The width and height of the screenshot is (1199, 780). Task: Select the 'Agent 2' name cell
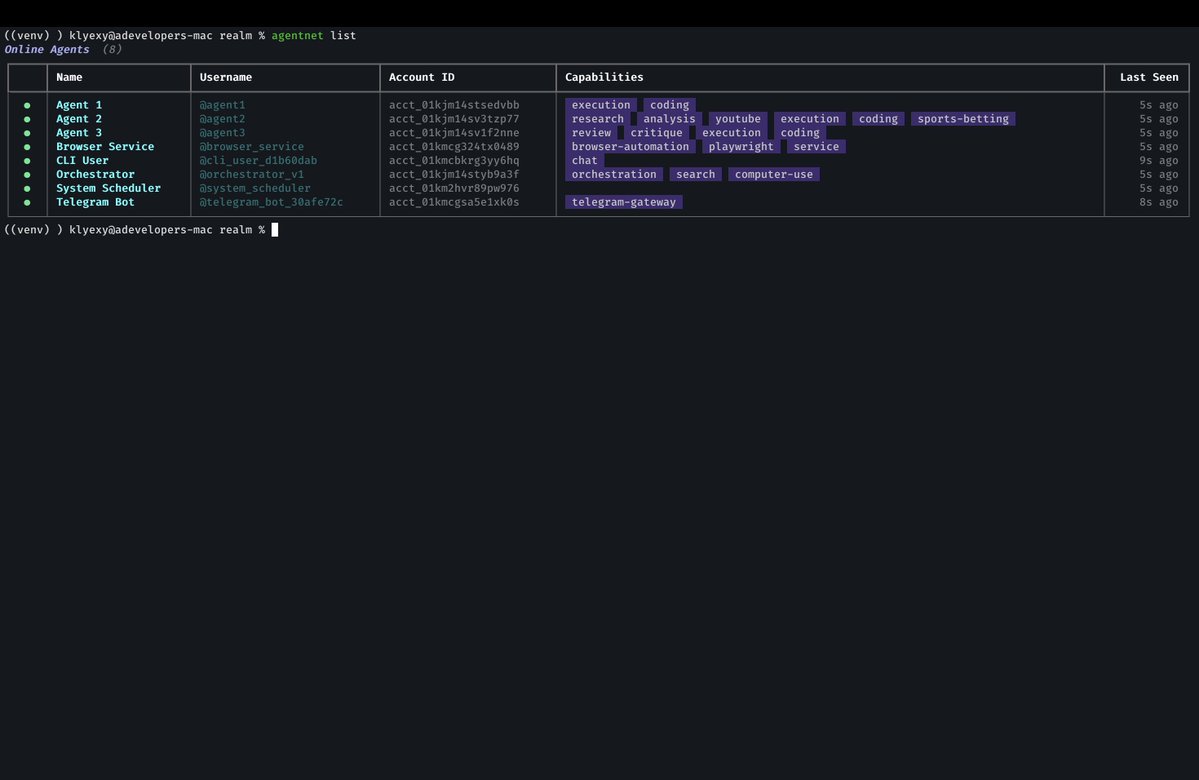click(x=79, y=119)
